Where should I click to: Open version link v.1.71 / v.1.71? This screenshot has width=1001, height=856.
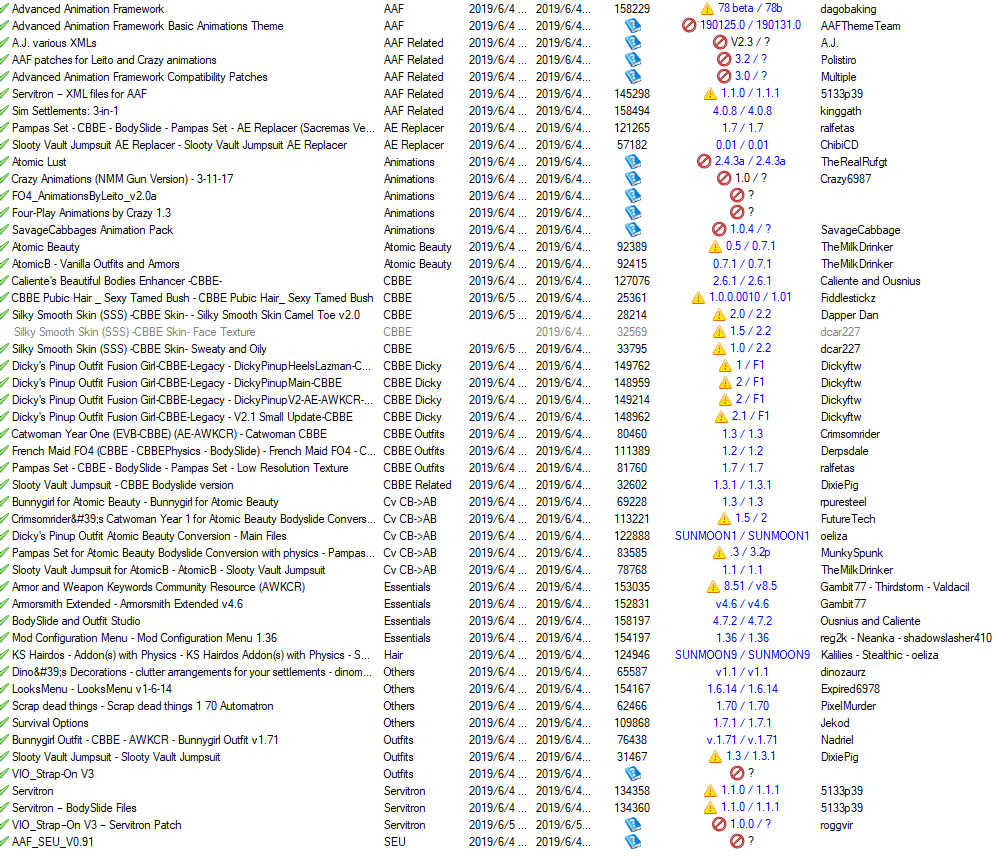coord(742,740)
